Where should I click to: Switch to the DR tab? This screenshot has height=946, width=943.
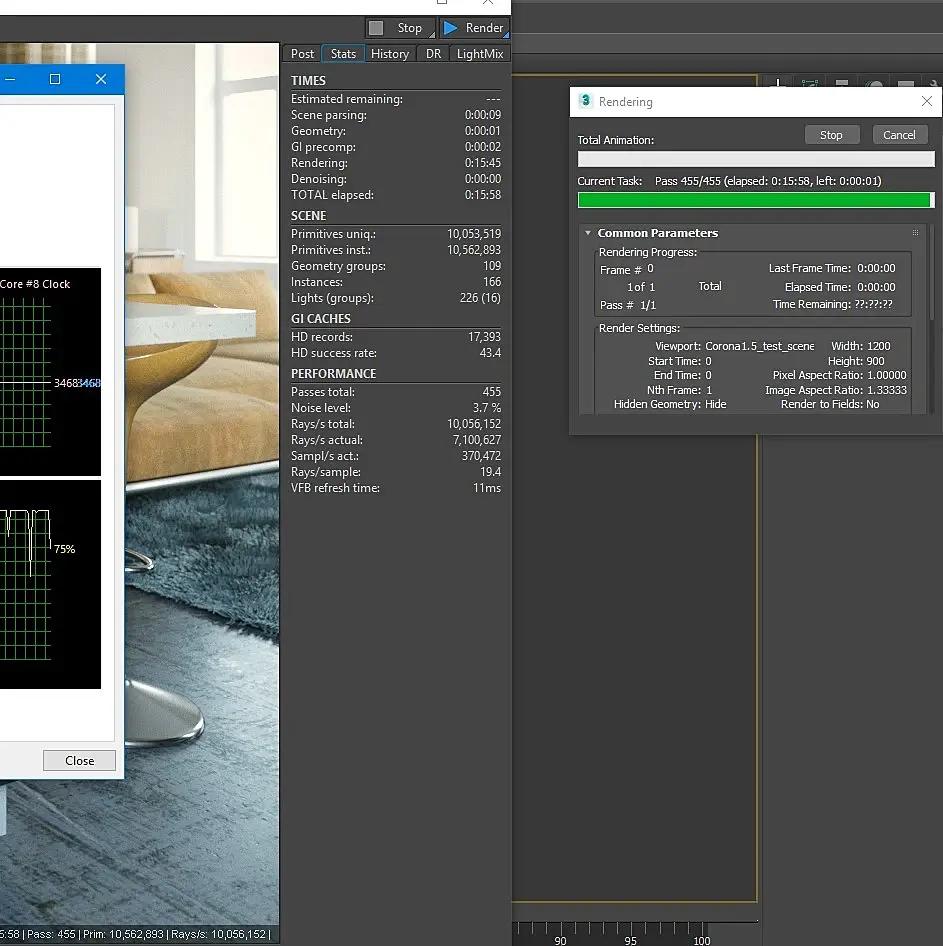click(433, 54)
